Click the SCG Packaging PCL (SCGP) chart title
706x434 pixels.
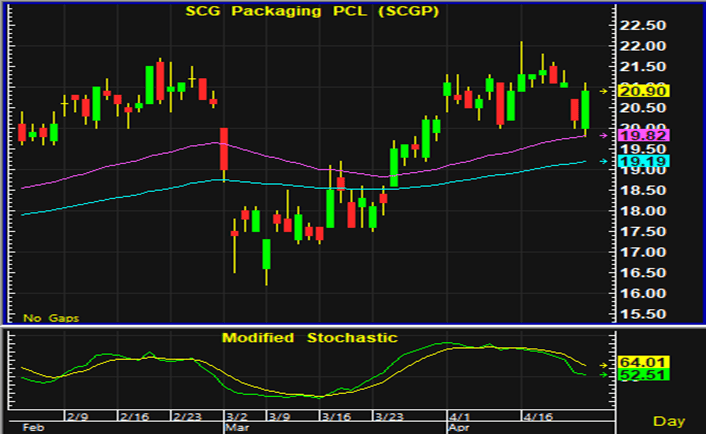[308, 11]
